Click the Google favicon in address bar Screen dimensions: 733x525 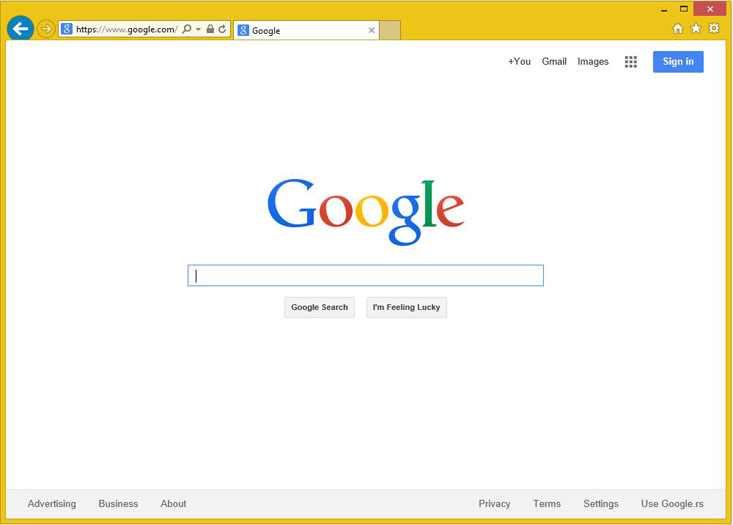(x=67, y=29)
